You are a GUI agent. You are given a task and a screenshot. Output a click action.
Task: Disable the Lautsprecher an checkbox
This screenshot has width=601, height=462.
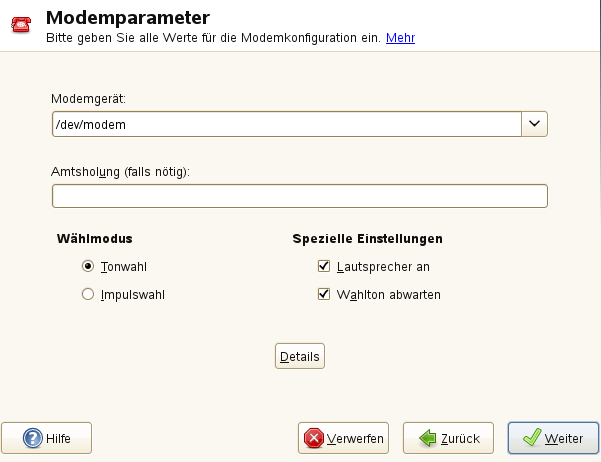click(x=323, y=267)
